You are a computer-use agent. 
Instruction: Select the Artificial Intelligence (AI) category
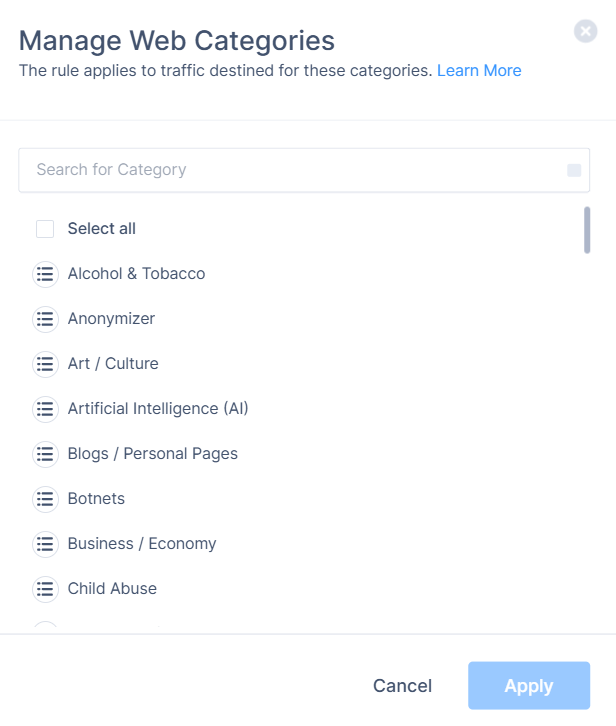[x=158, y=409]
